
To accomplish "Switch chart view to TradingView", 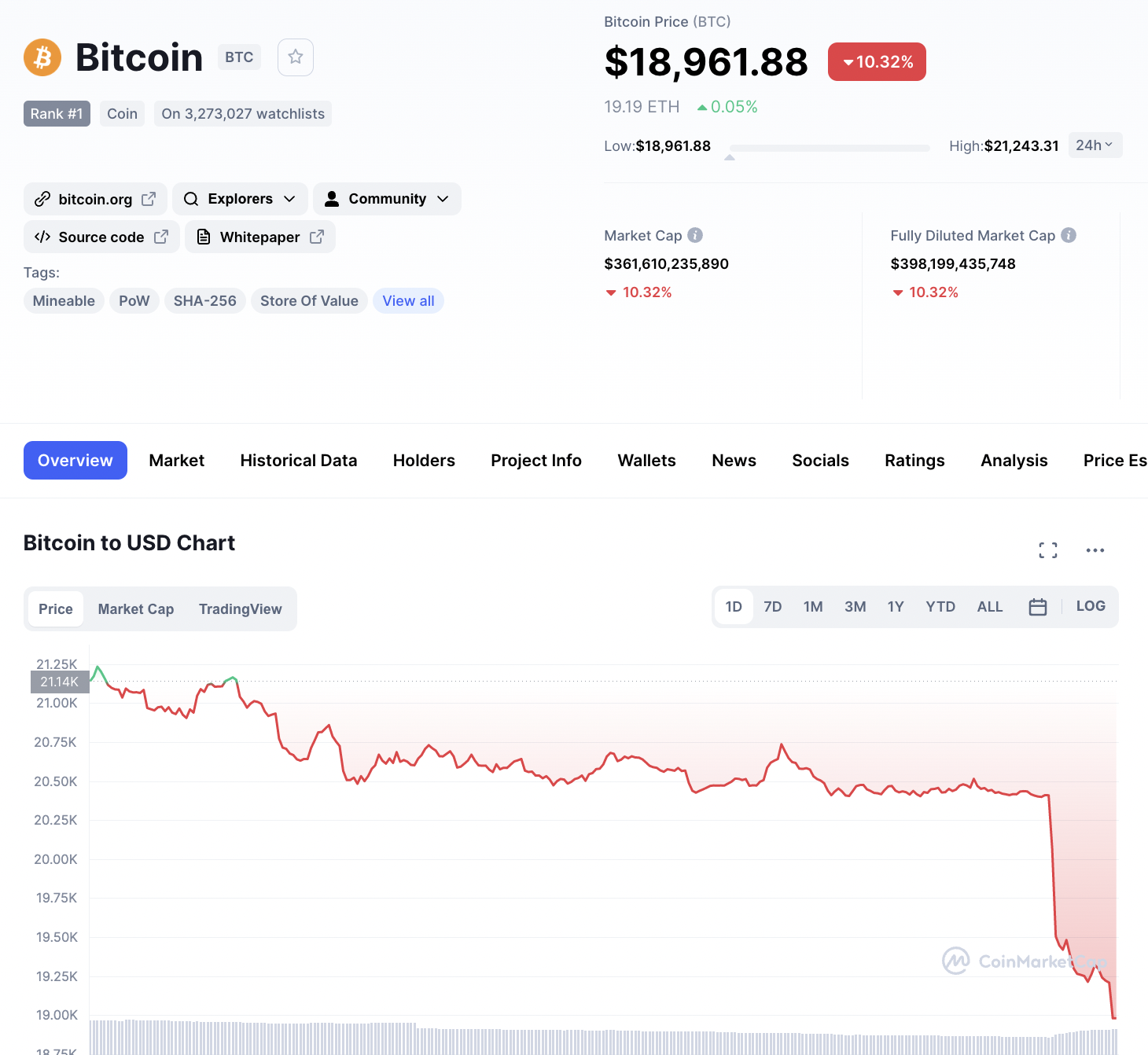I will coord(240,609).
